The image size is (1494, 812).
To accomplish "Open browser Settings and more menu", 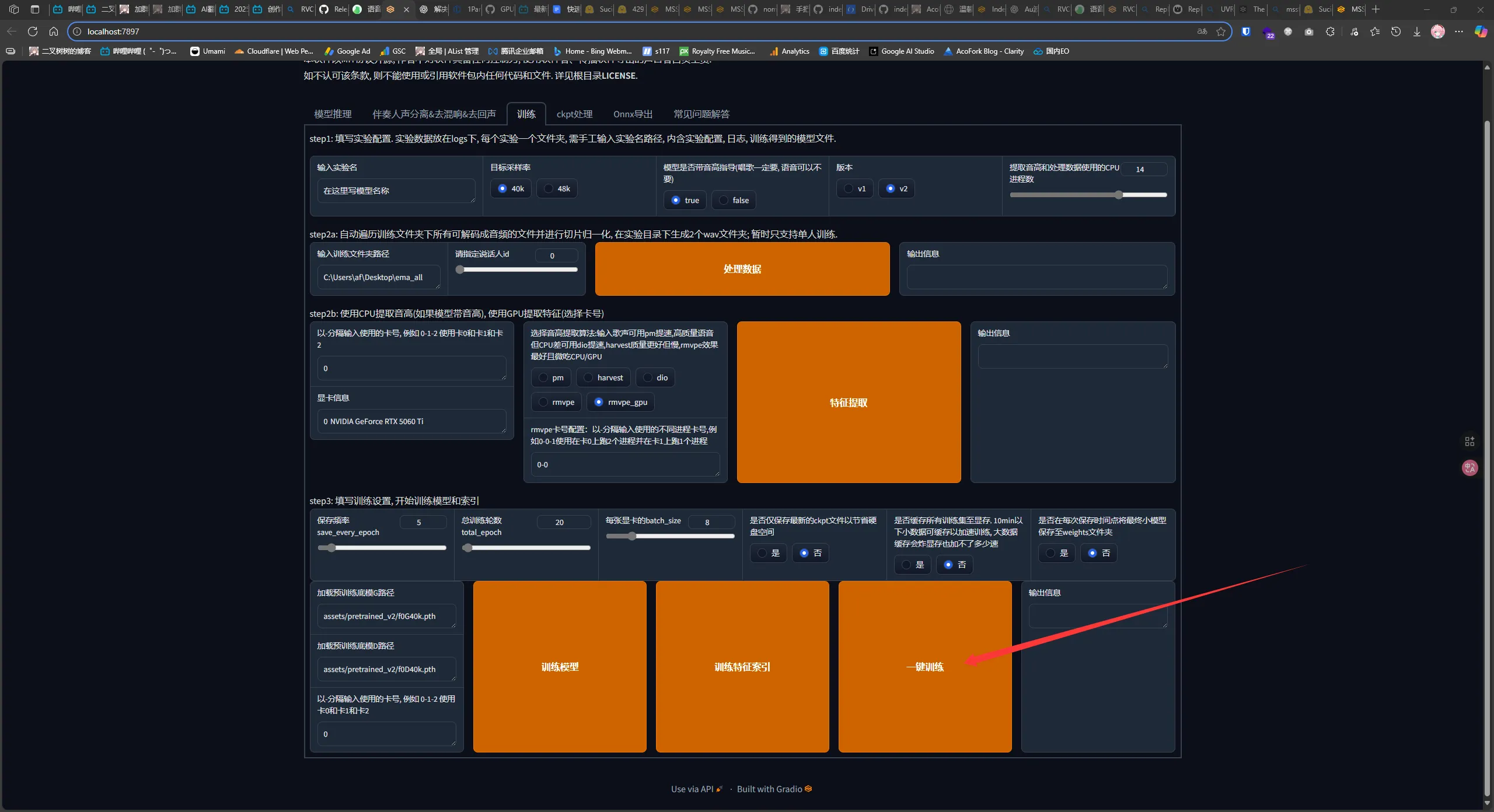I will tap(1459, 32).
